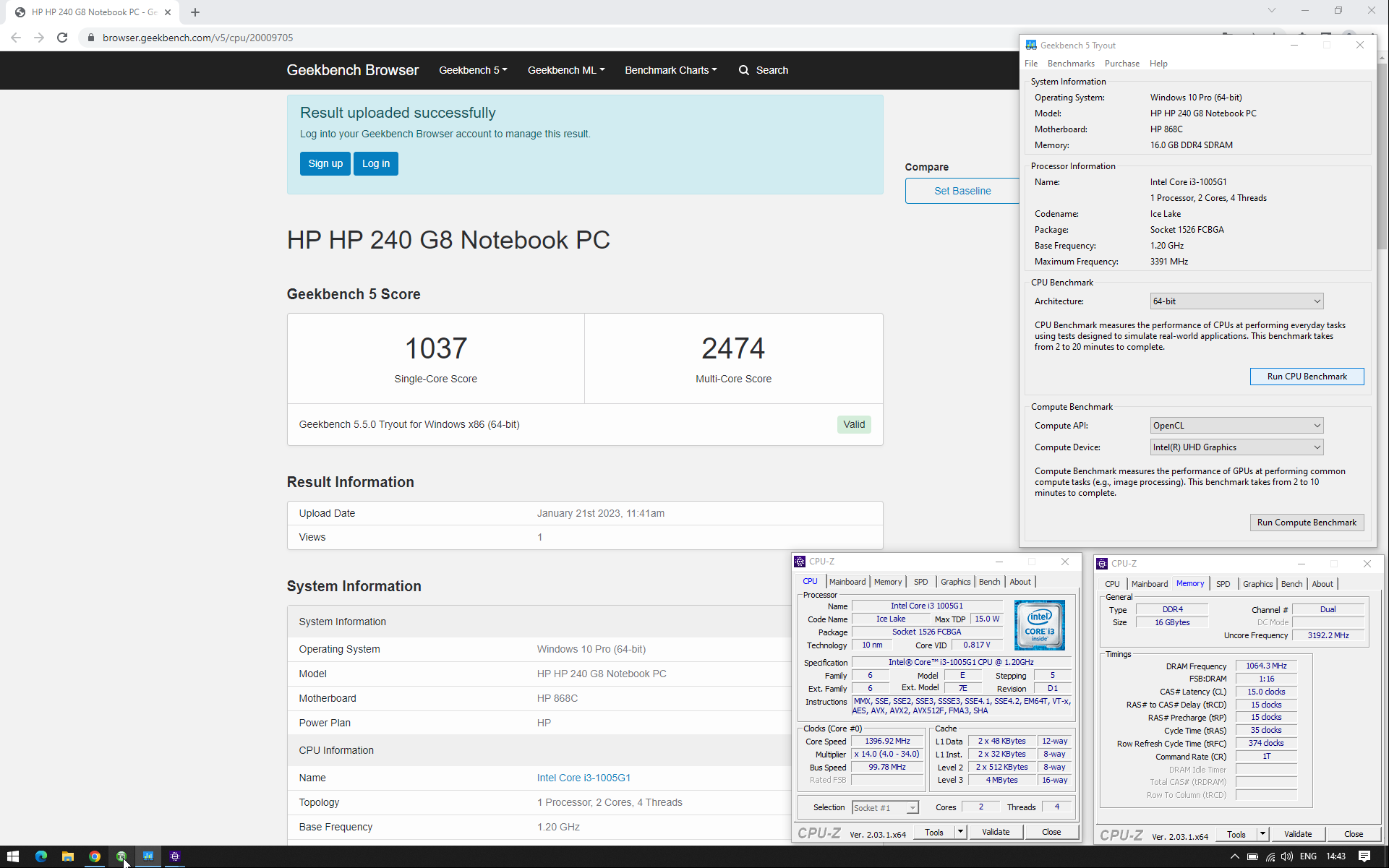
Task: Open the Windows Start menu
Action: (13, 856)
